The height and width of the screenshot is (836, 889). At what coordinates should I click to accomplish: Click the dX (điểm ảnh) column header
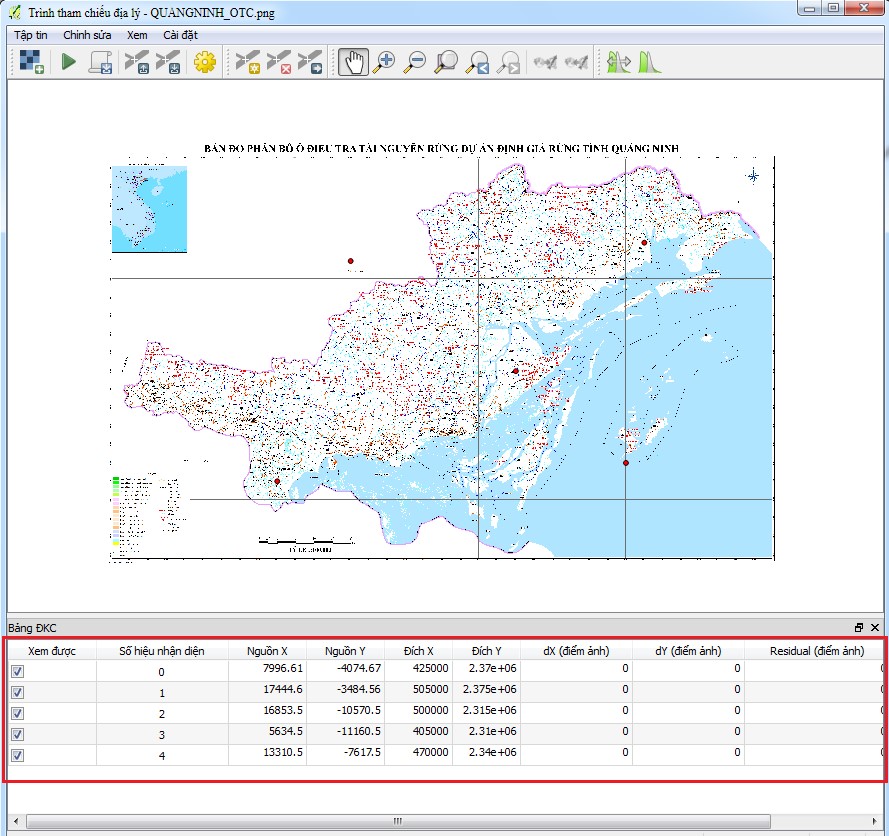576,651
